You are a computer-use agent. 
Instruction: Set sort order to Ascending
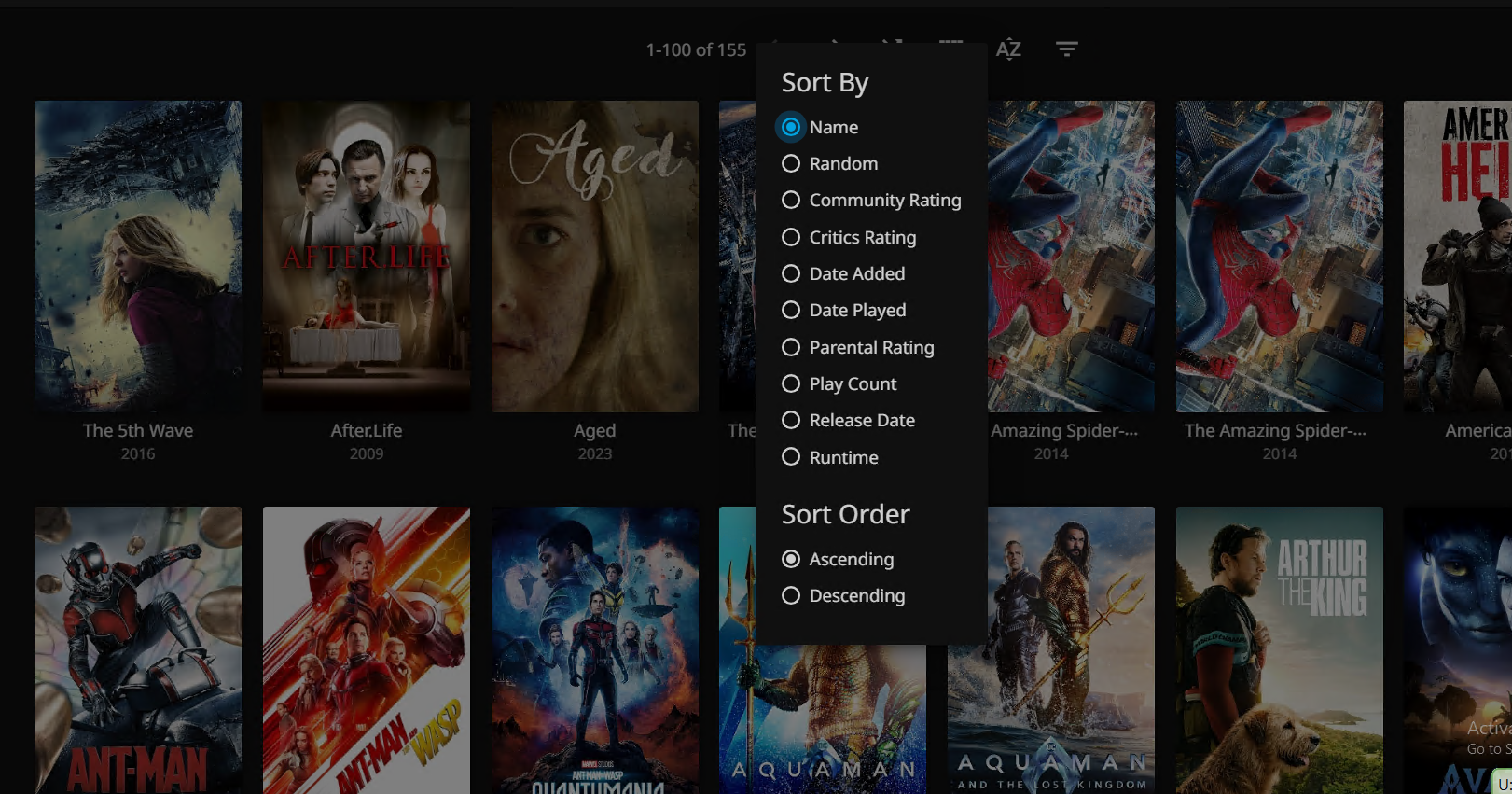click(791, 559)
